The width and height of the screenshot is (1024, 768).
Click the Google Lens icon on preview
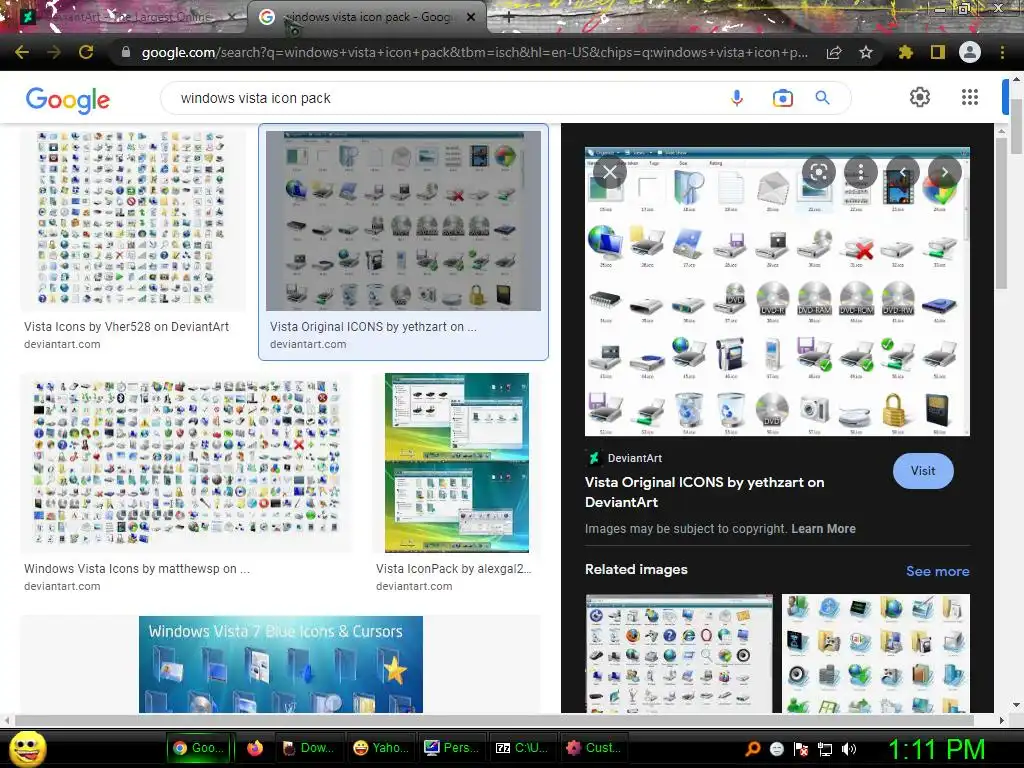(819, 172)
